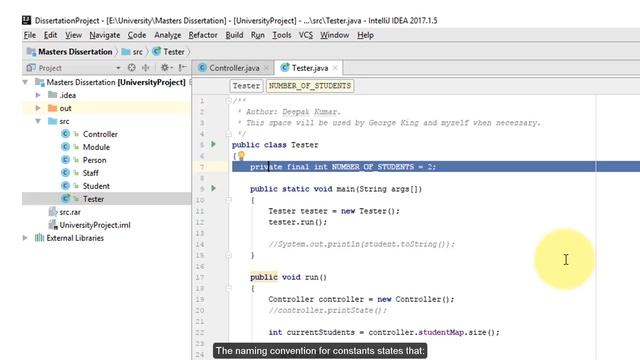Select UniversityProject.iml file
The width and height of the screenshot is (640, 360).
point(95,225)
